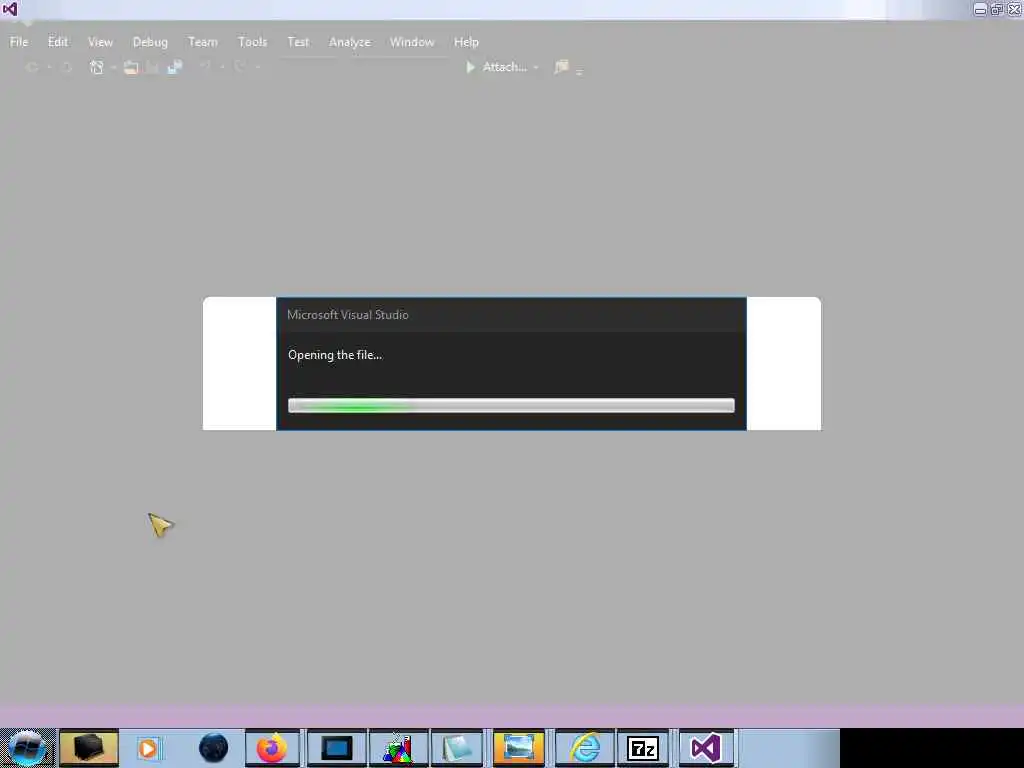The image size is (1024, 768).
Task: Open the Help menu
Action: point(466,42)
